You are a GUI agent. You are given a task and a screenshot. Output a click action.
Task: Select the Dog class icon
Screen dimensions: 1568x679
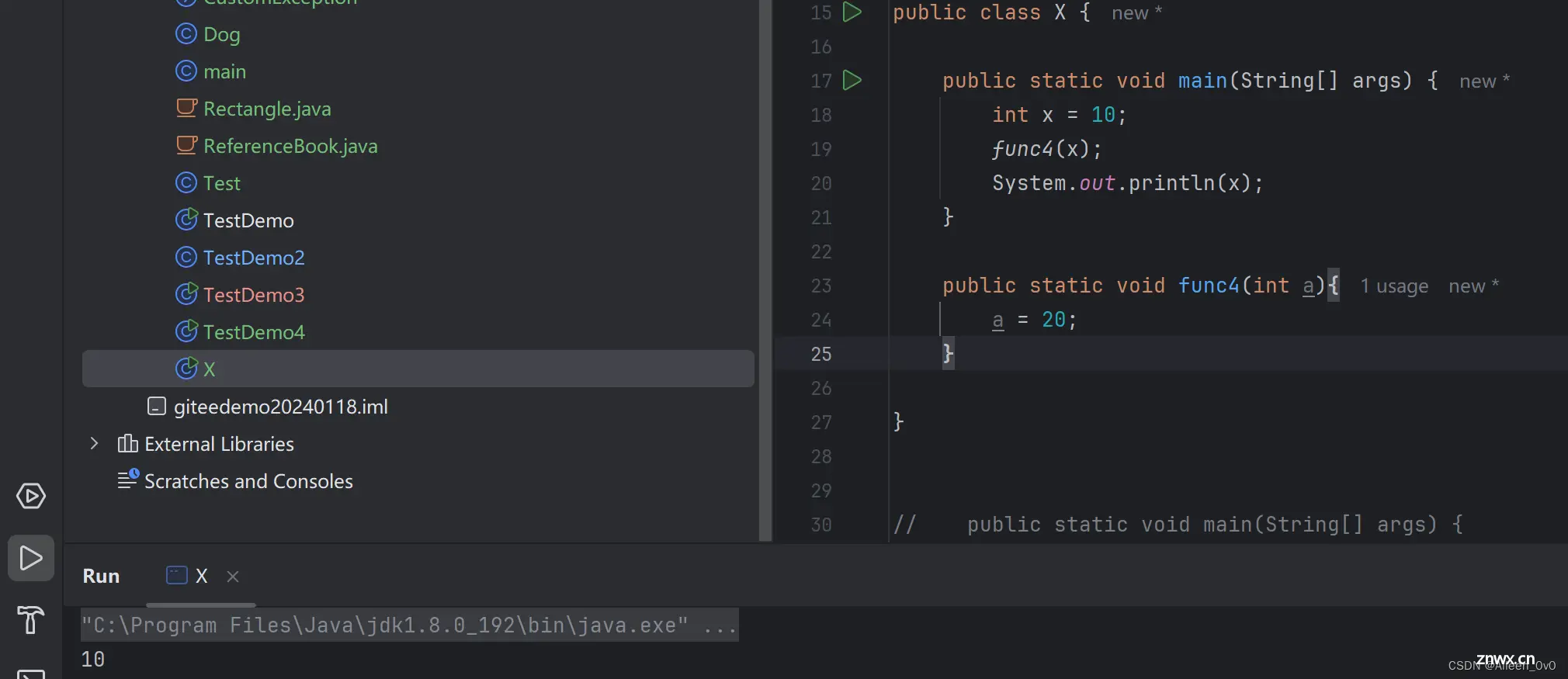coord(186,33)
